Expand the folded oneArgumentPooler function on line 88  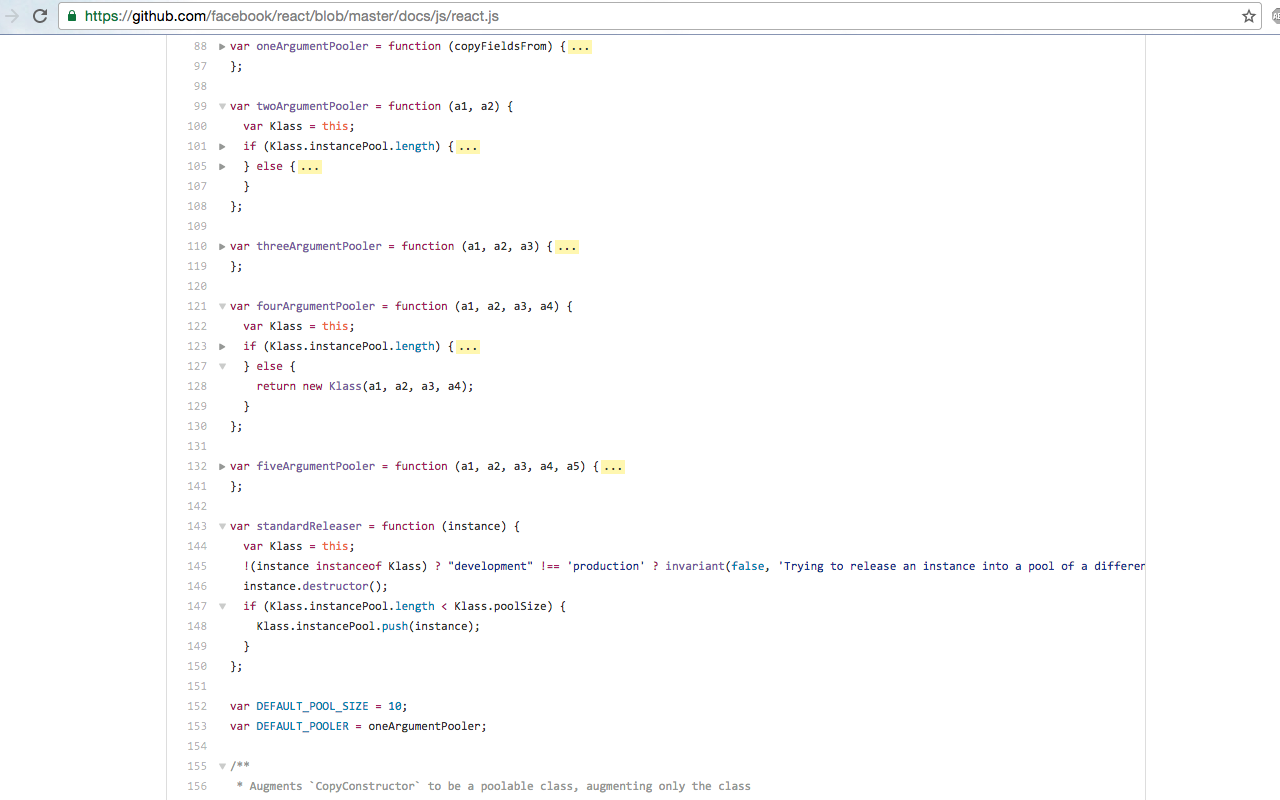point(222,46)
